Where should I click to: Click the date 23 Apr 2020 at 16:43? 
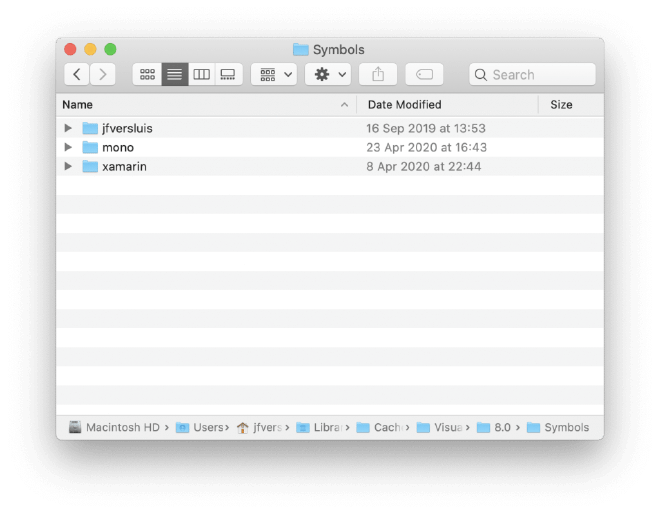(x=426, y=147)
